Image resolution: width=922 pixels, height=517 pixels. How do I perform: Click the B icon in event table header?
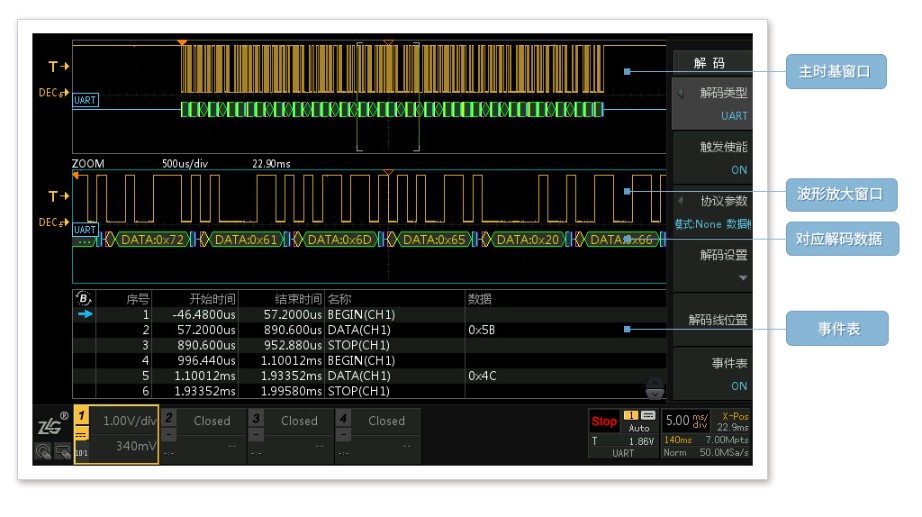[x=83, y=298]
